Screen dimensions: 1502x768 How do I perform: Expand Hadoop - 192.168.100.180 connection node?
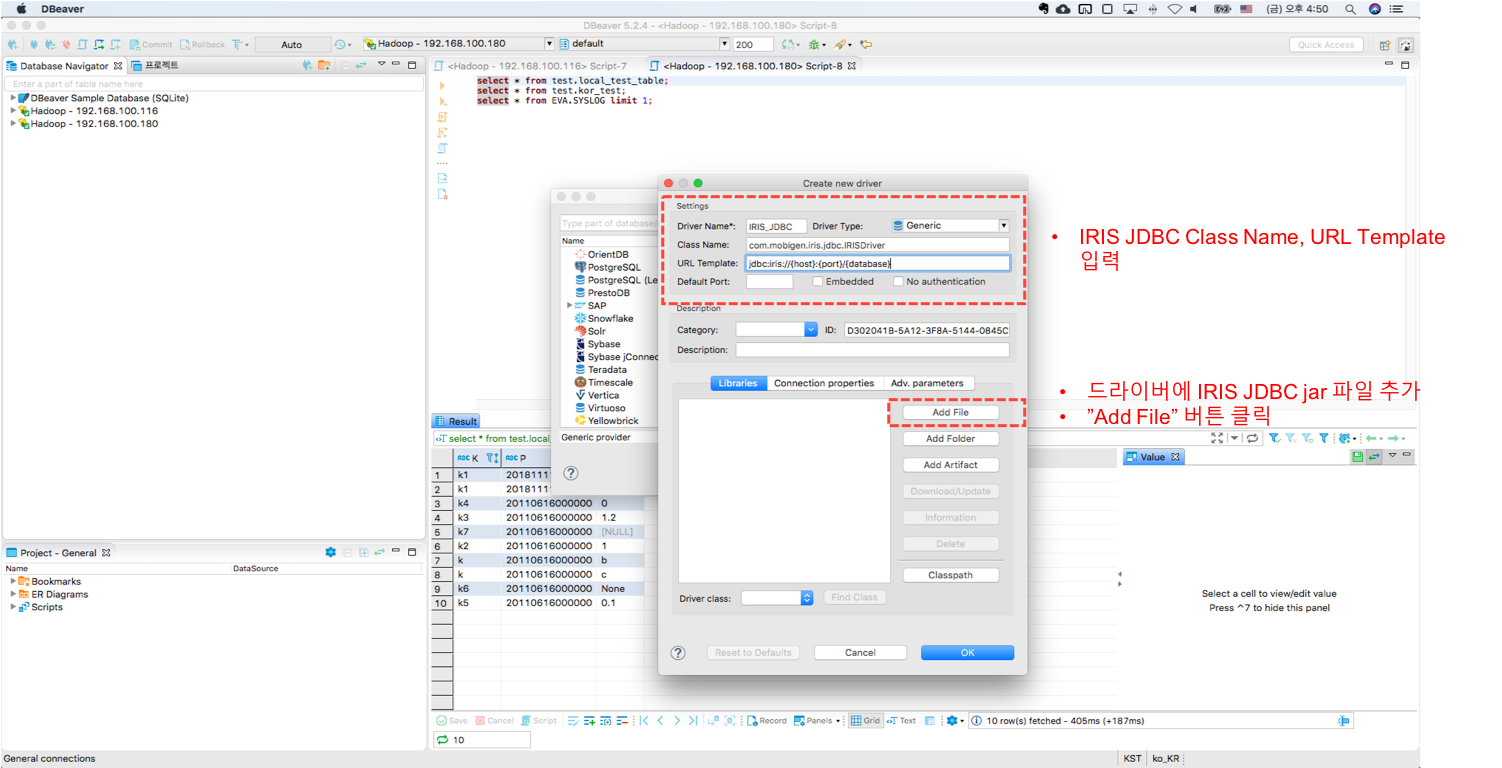(13, 124)
